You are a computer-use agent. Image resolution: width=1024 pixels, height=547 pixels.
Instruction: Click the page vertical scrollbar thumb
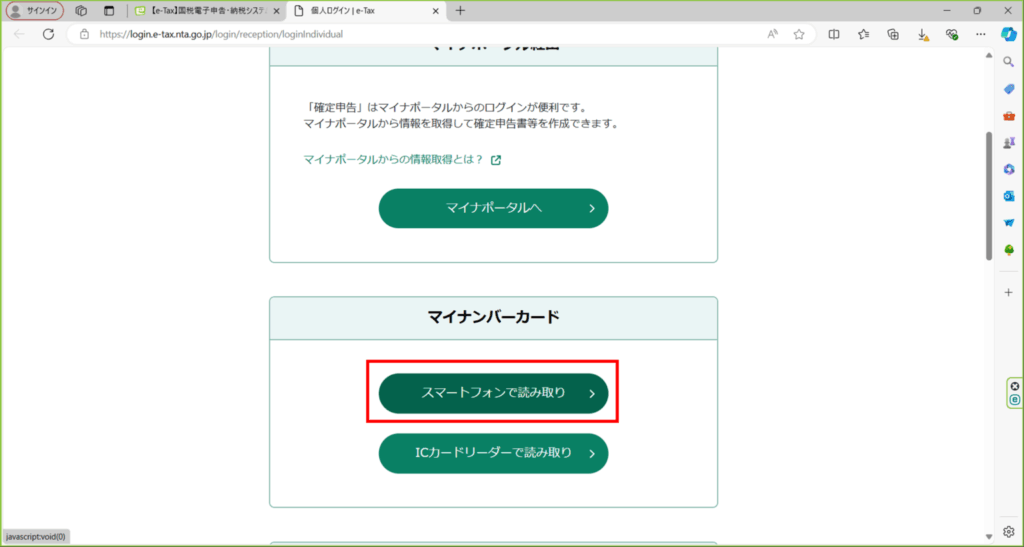pyautogui.click(x=989, y=196)
